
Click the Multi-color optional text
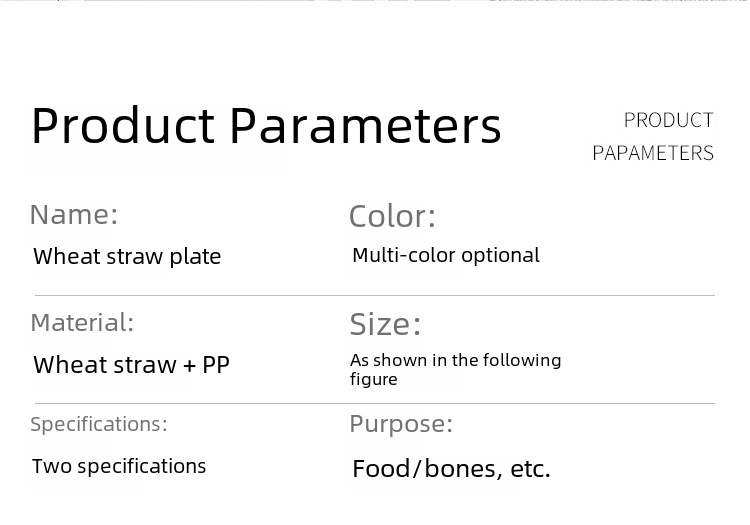pyautogui.click(x=446, y=255)
